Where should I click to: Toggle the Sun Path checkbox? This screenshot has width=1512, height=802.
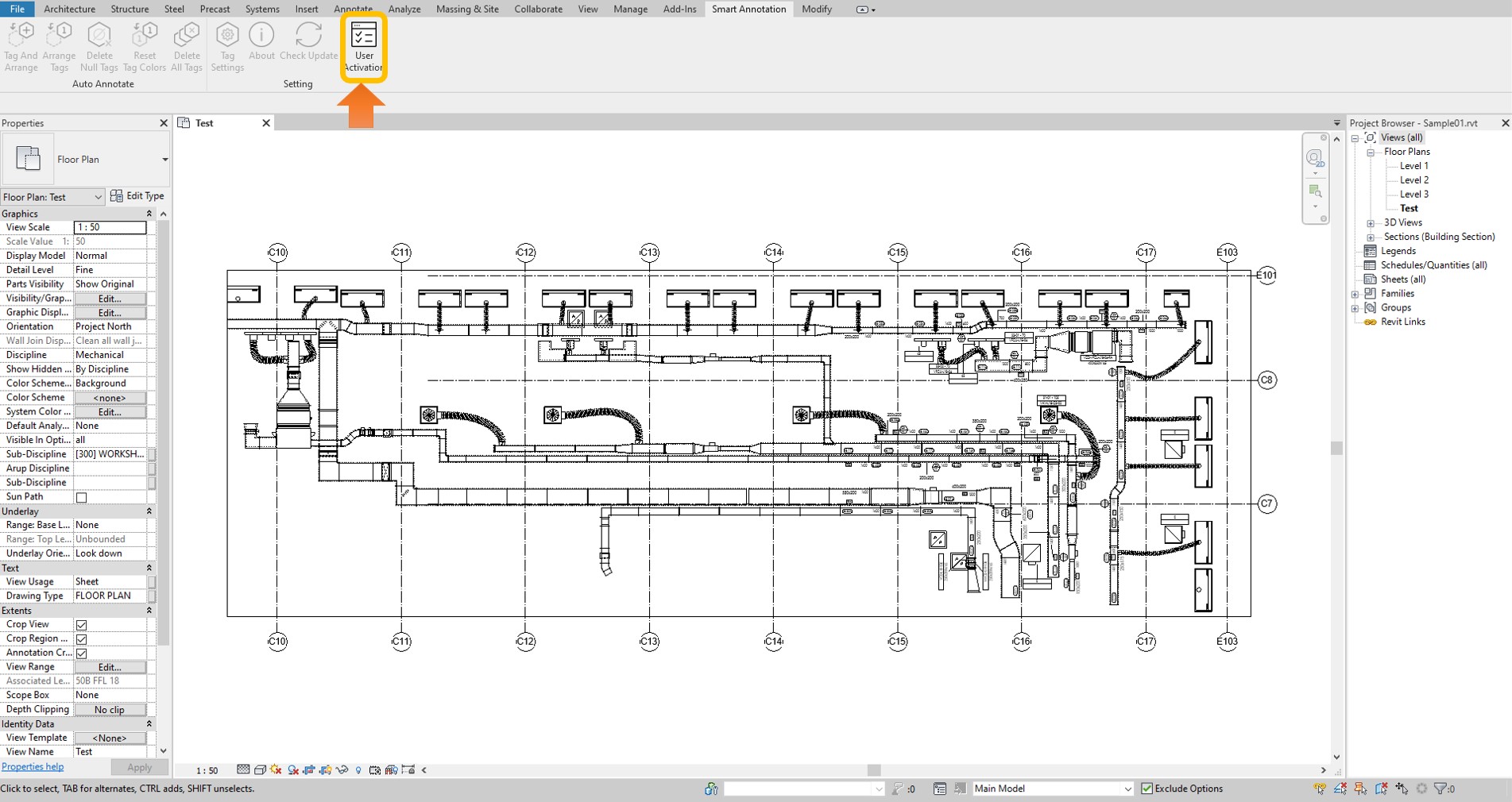(x=81, y=498)
